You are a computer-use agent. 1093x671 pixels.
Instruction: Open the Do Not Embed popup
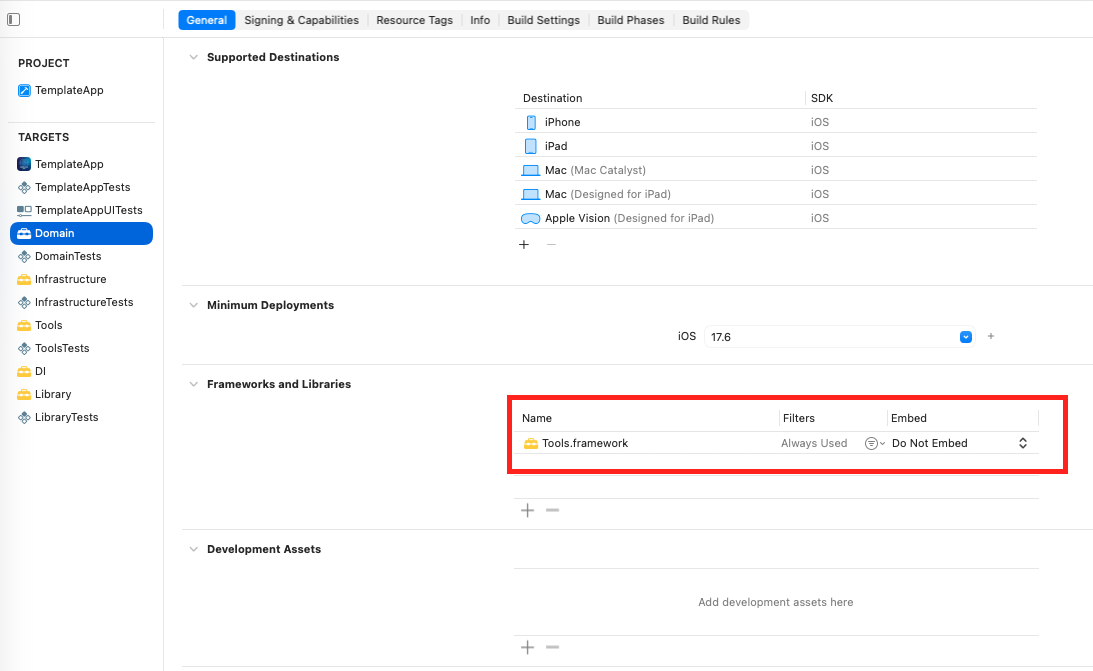(x=959, y=443)
